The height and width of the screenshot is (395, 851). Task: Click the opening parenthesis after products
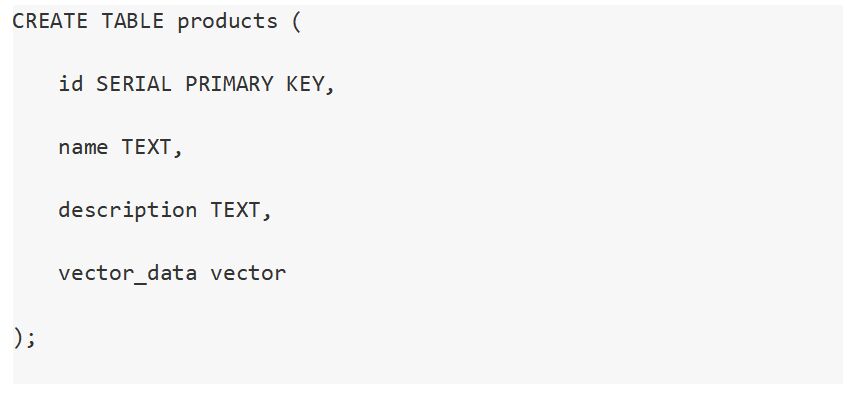[x=296, y=22]
